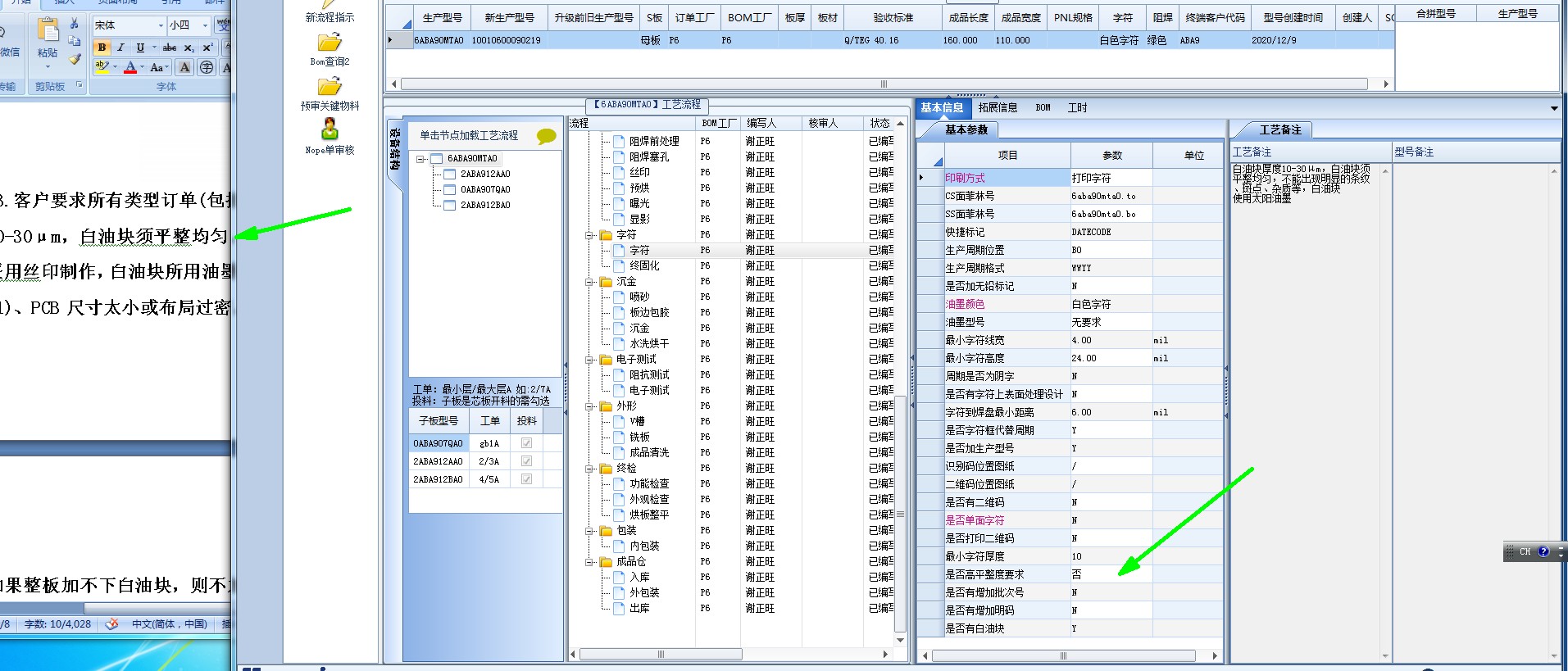Toggle Italic formatting in Word
The height and width of the screenshot is (671, 1568).
tap(120, 48)
